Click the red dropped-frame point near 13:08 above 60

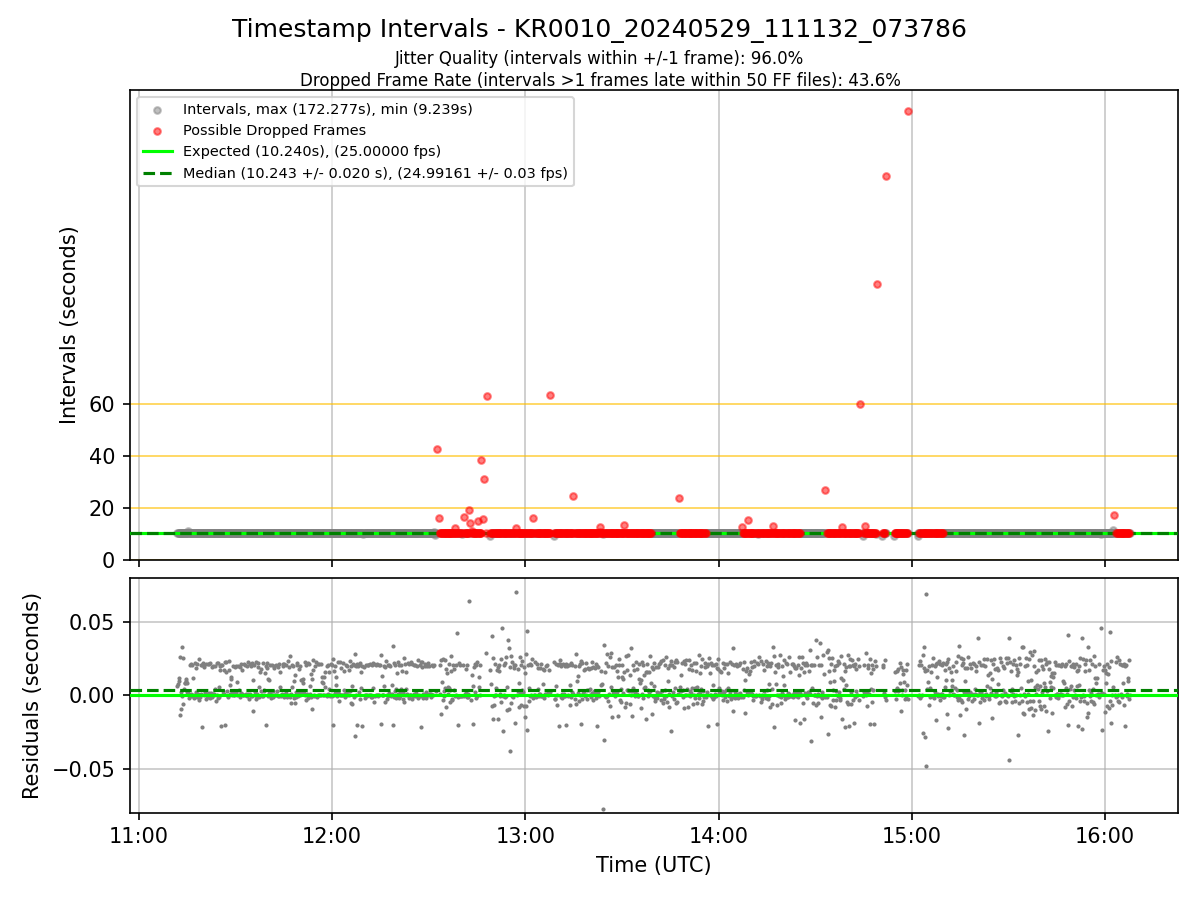point(550,395)
